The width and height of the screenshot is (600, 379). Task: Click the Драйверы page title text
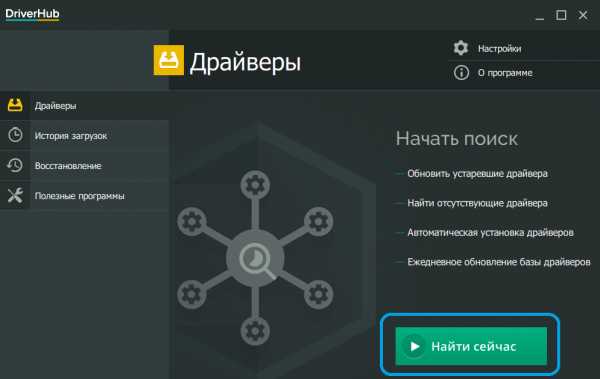(x=245, y=63)
